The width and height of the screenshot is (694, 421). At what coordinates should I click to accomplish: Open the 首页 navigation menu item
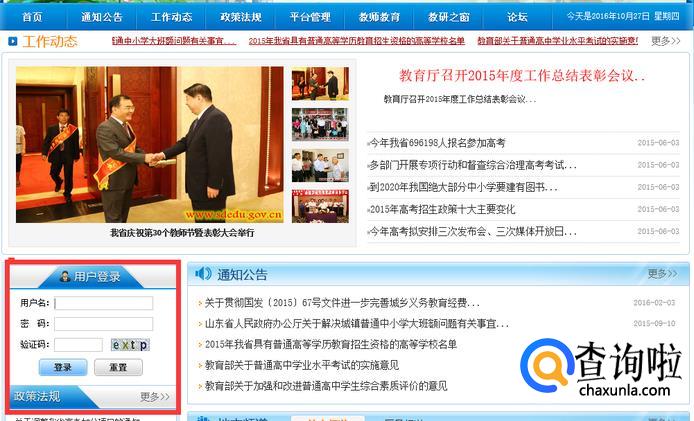[x=32, y=17]
